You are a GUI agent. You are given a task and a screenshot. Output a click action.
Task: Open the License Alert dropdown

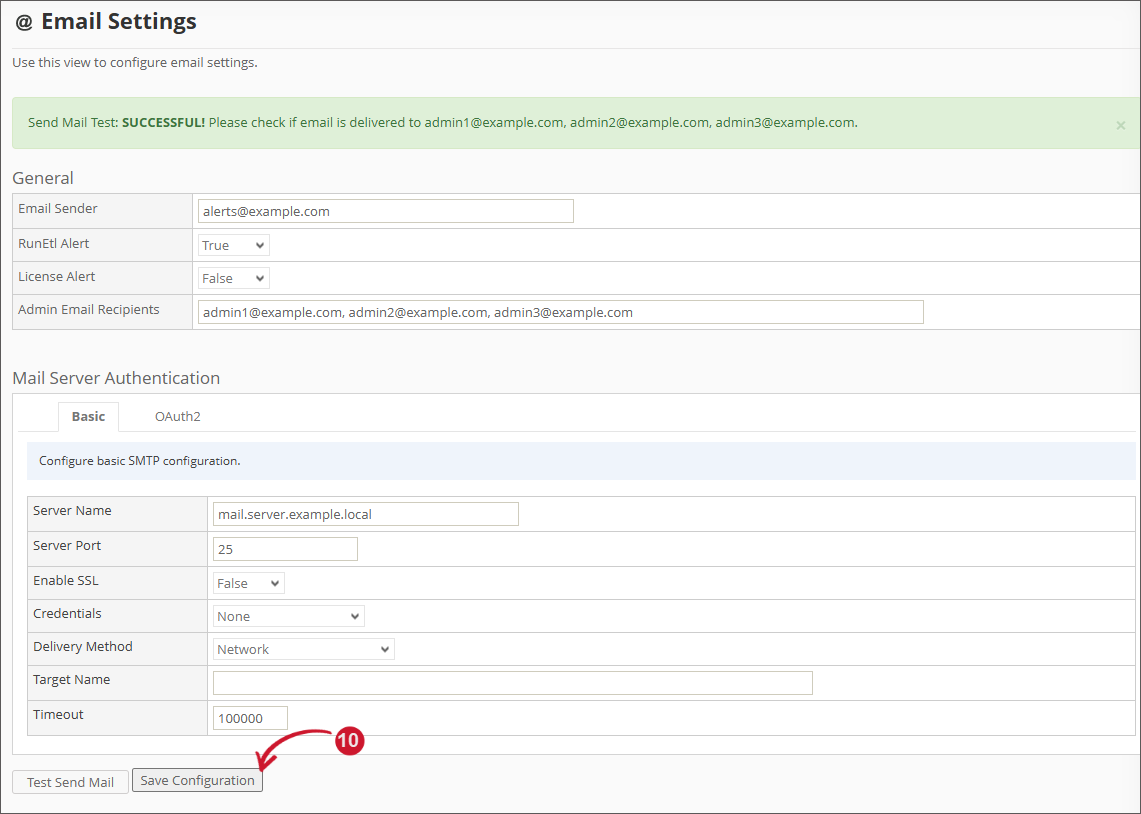click(x=234, y=278)
